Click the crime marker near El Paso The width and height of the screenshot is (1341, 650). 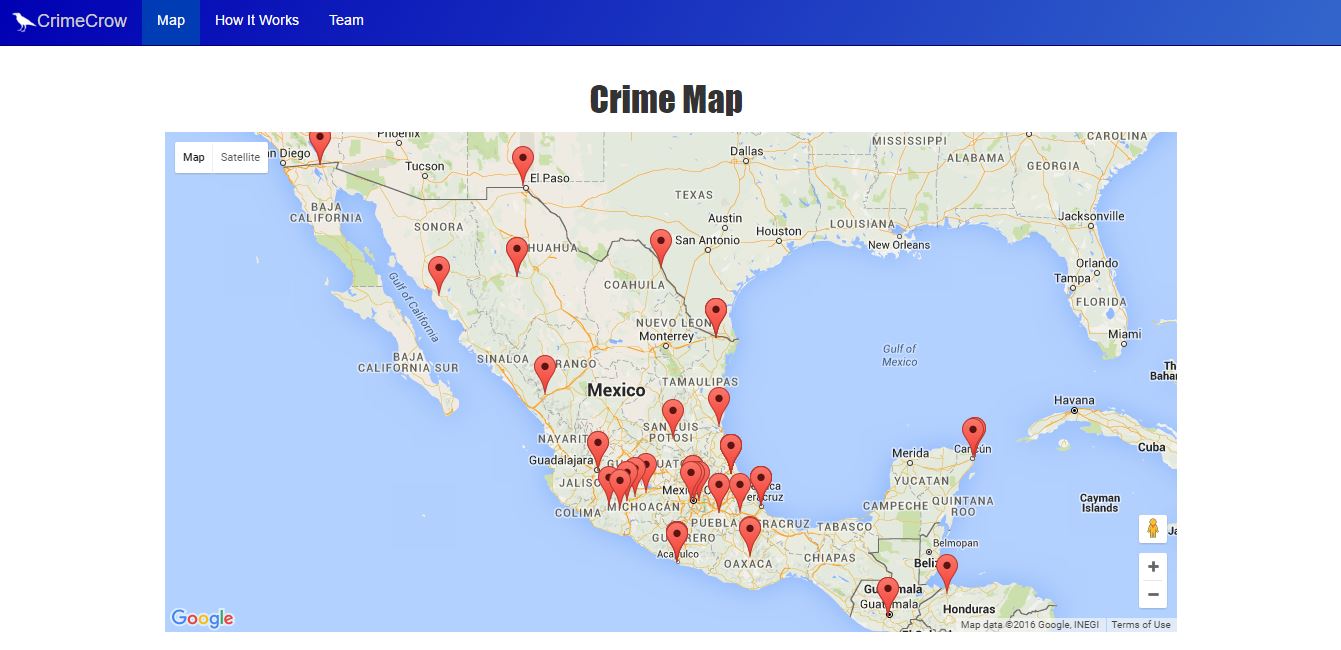[523, 166]
